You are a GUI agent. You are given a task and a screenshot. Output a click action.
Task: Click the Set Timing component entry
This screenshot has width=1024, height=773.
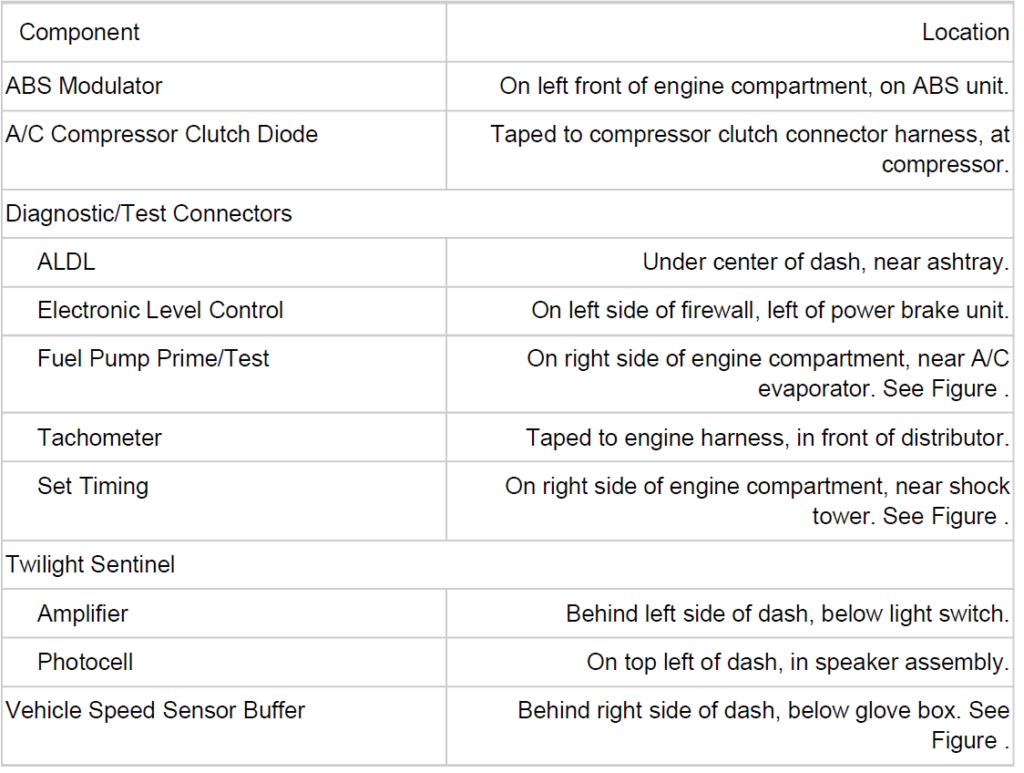pyautogui.click(x=93, y=486)
